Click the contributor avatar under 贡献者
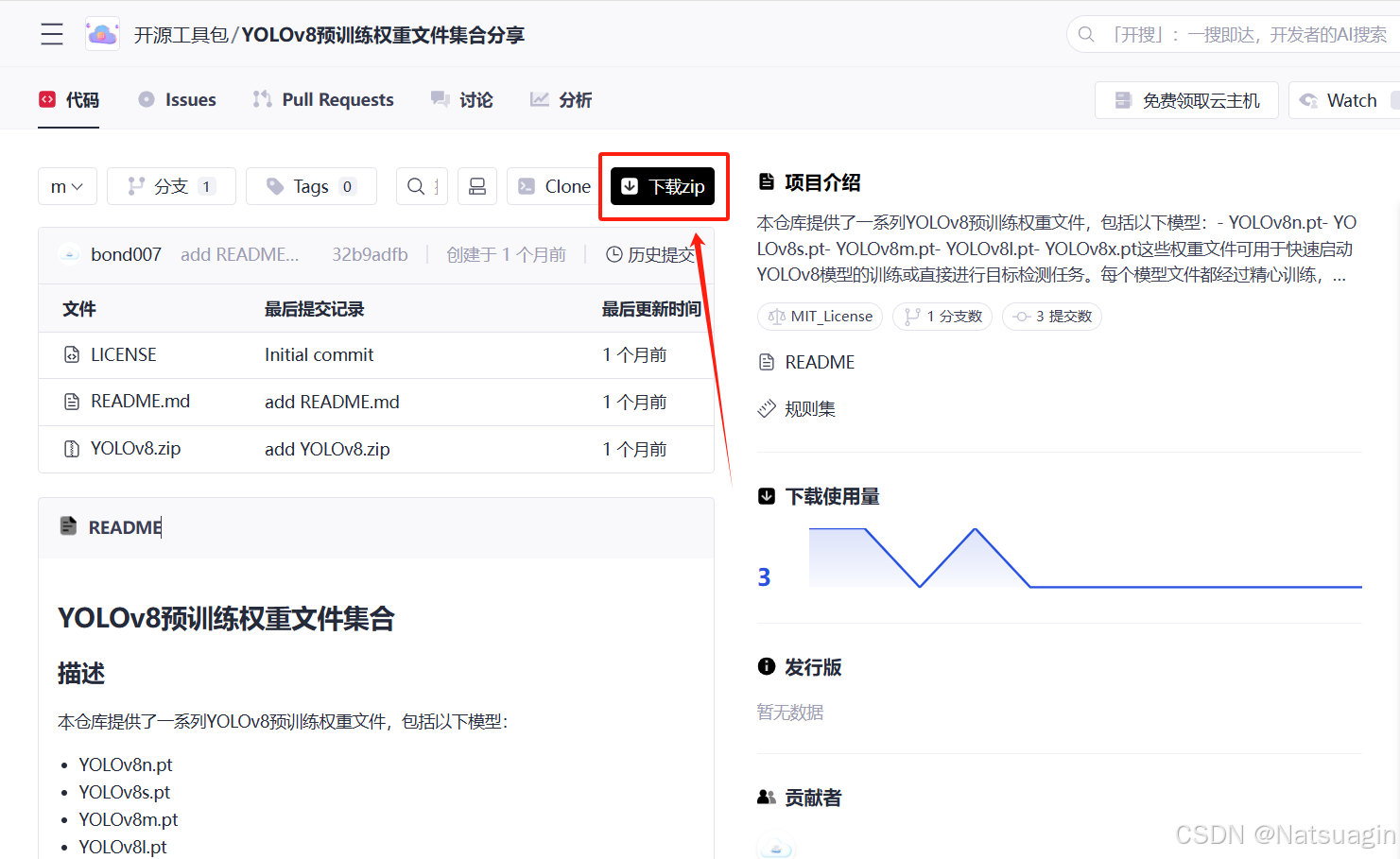 [x=776, y=847]
